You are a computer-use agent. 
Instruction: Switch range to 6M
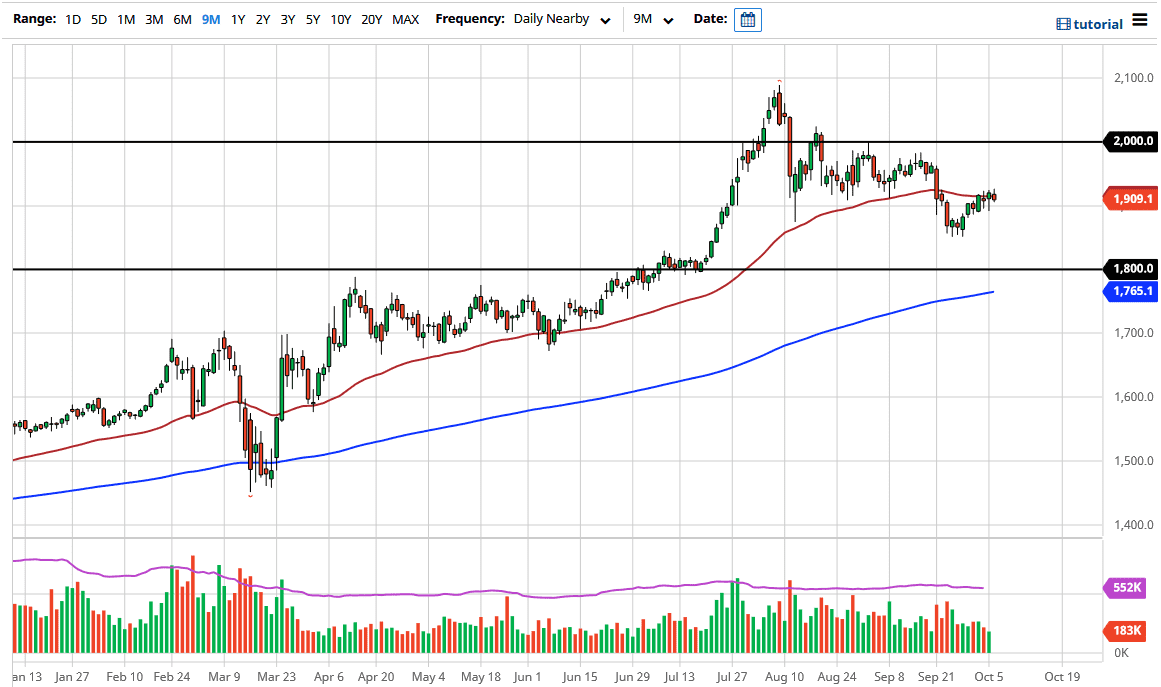click(182, 19)
